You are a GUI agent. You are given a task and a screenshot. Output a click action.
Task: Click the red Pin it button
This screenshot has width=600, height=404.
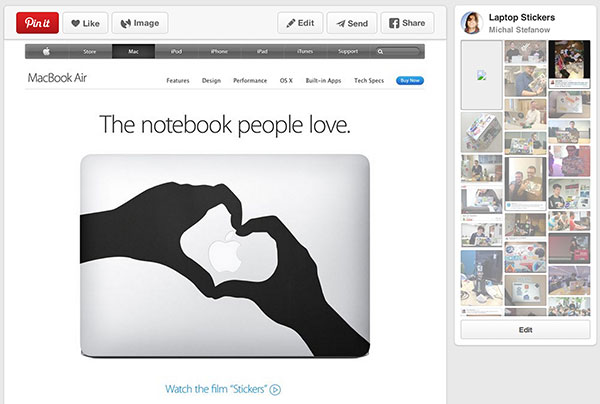coord(38,23)
